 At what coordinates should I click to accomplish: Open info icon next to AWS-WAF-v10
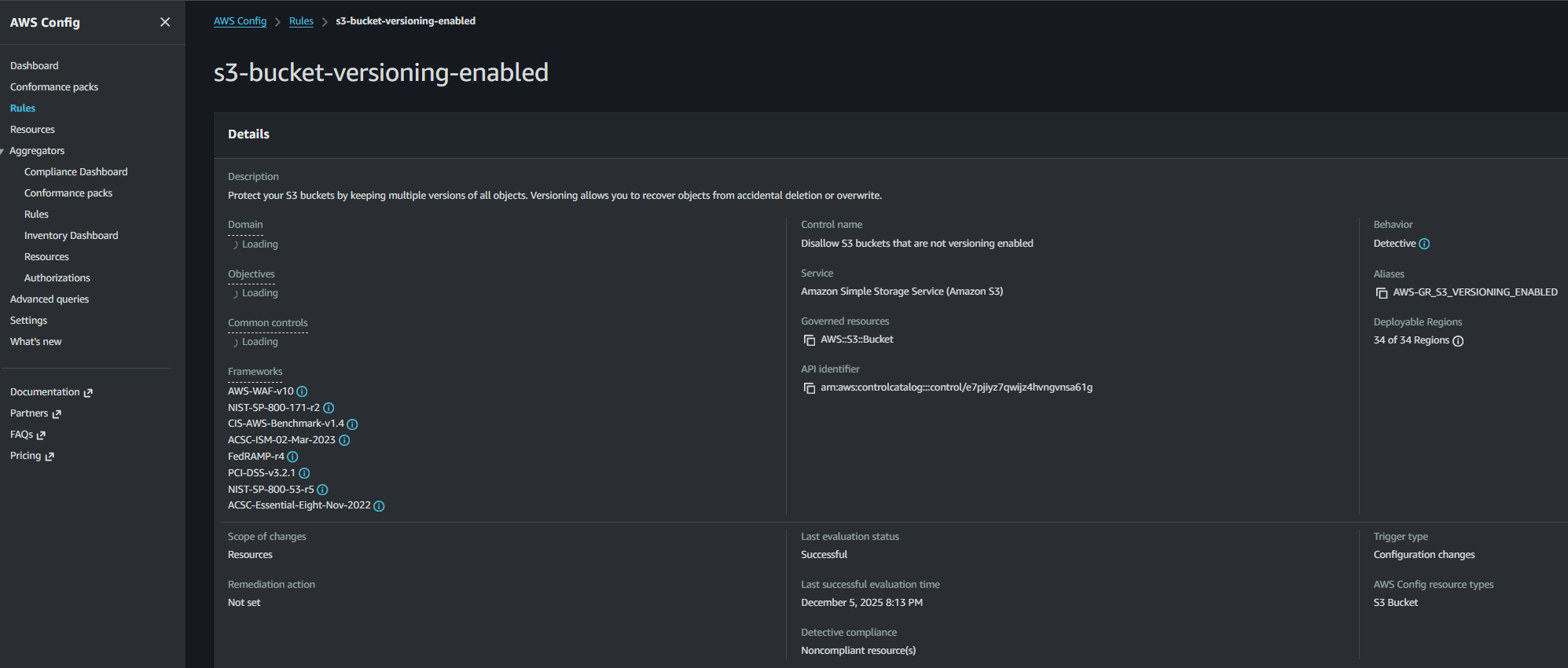click(302, 391)
